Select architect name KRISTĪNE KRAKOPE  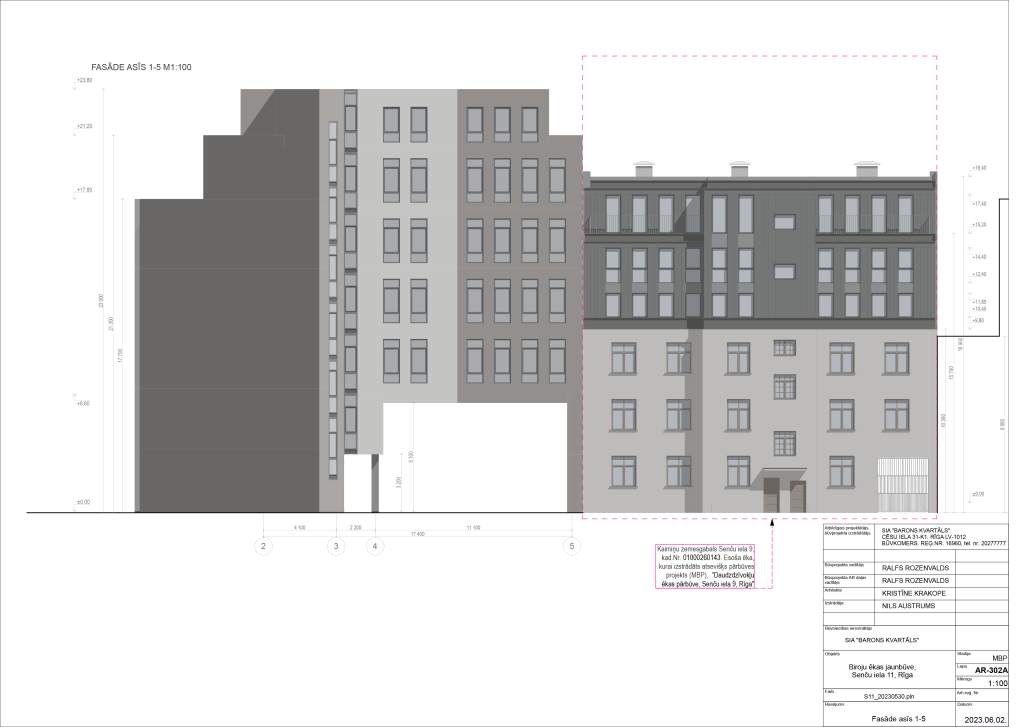click(x=913, y=592)
